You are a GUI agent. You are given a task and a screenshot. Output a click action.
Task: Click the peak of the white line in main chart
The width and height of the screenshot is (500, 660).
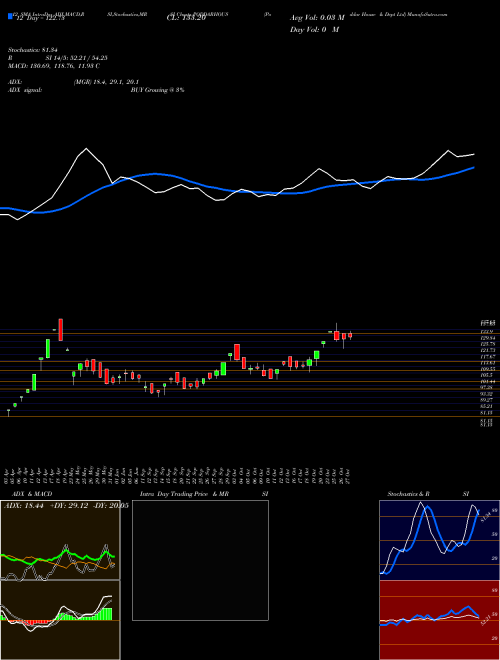pyautogui.click(x=86, y=148)
